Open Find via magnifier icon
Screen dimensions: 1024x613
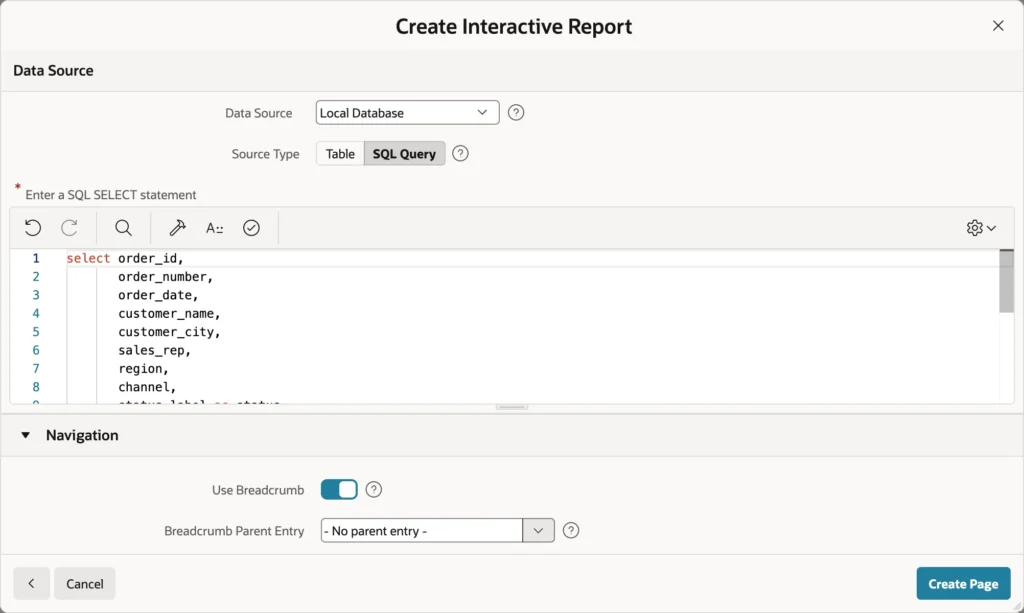[123, 228]
